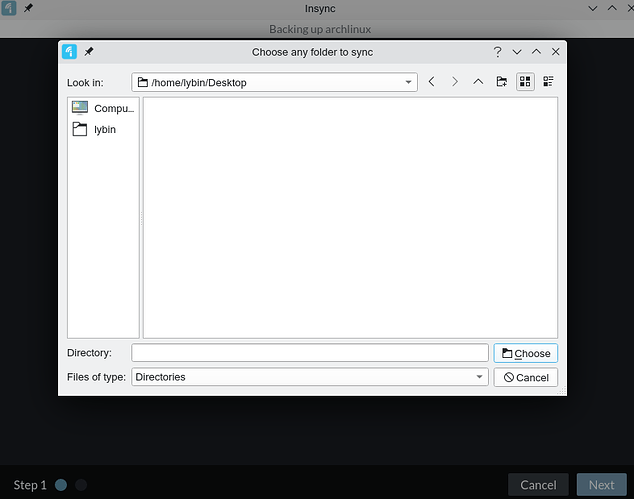Select Computer in the sidebar
634x499 pixels.
point(103,108)
